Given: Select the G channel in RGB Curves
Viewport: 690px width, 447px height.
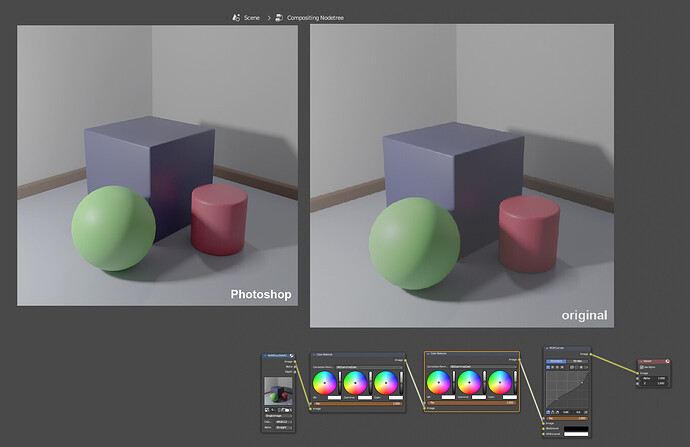Looking at the screenshot, I should click(x=557, y=367).
